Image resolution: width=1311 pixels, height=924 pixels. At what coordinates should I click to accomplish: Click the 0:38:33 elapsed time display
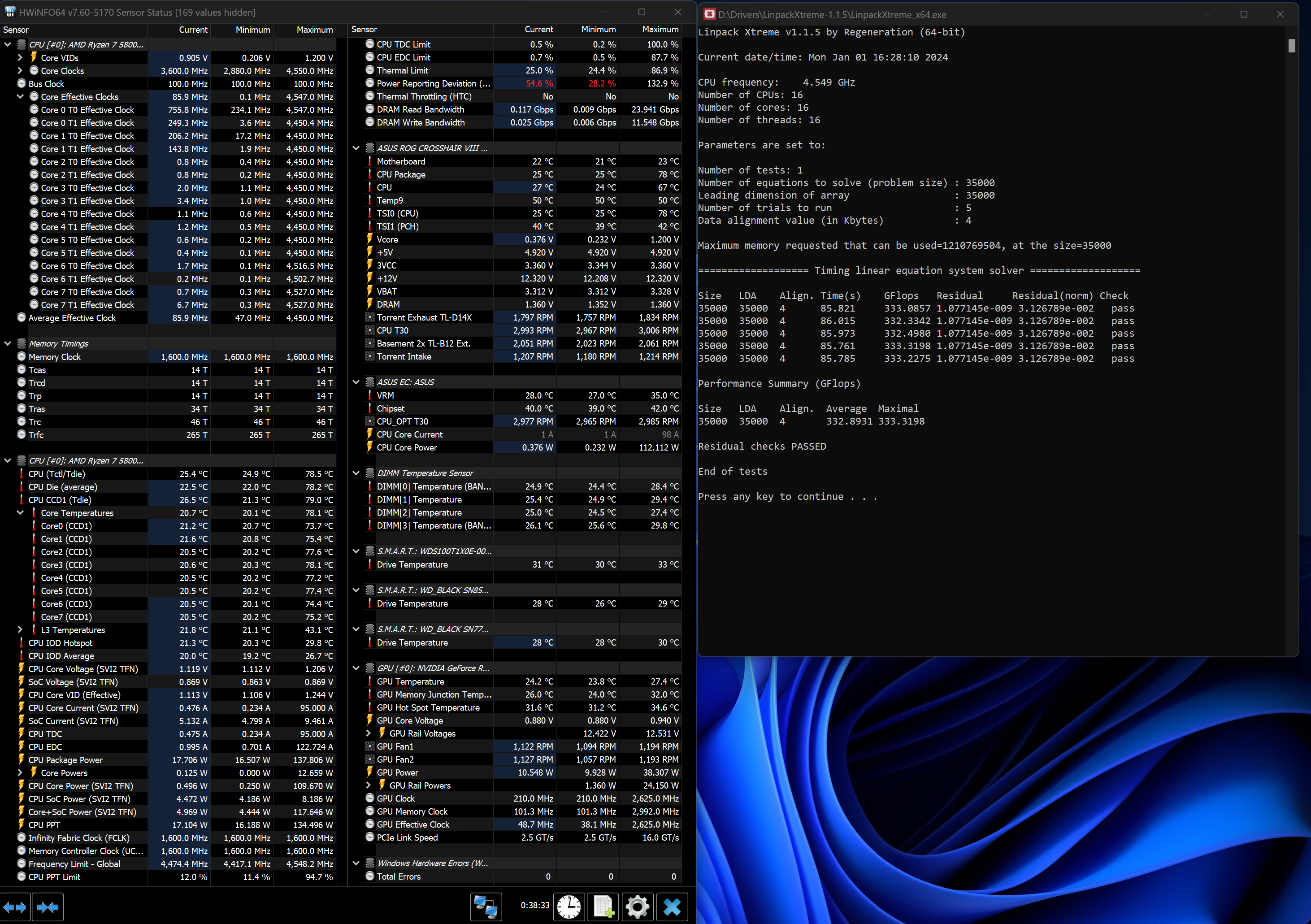[534, 905]
